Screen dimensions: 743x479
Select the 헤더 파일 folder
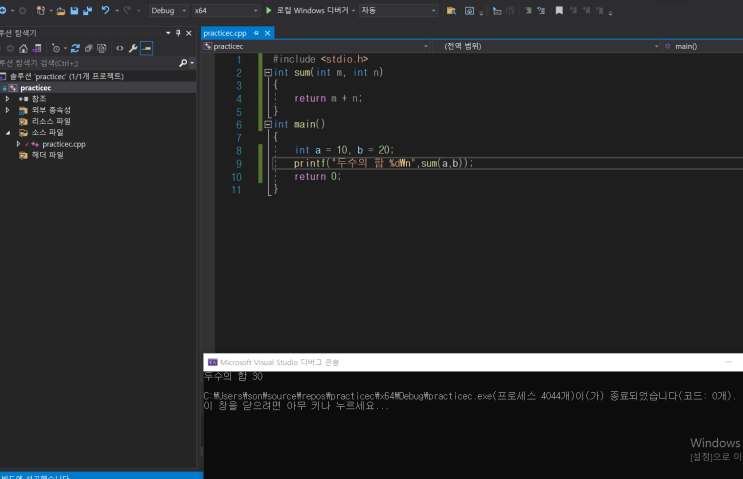click(x=47, y=155)
